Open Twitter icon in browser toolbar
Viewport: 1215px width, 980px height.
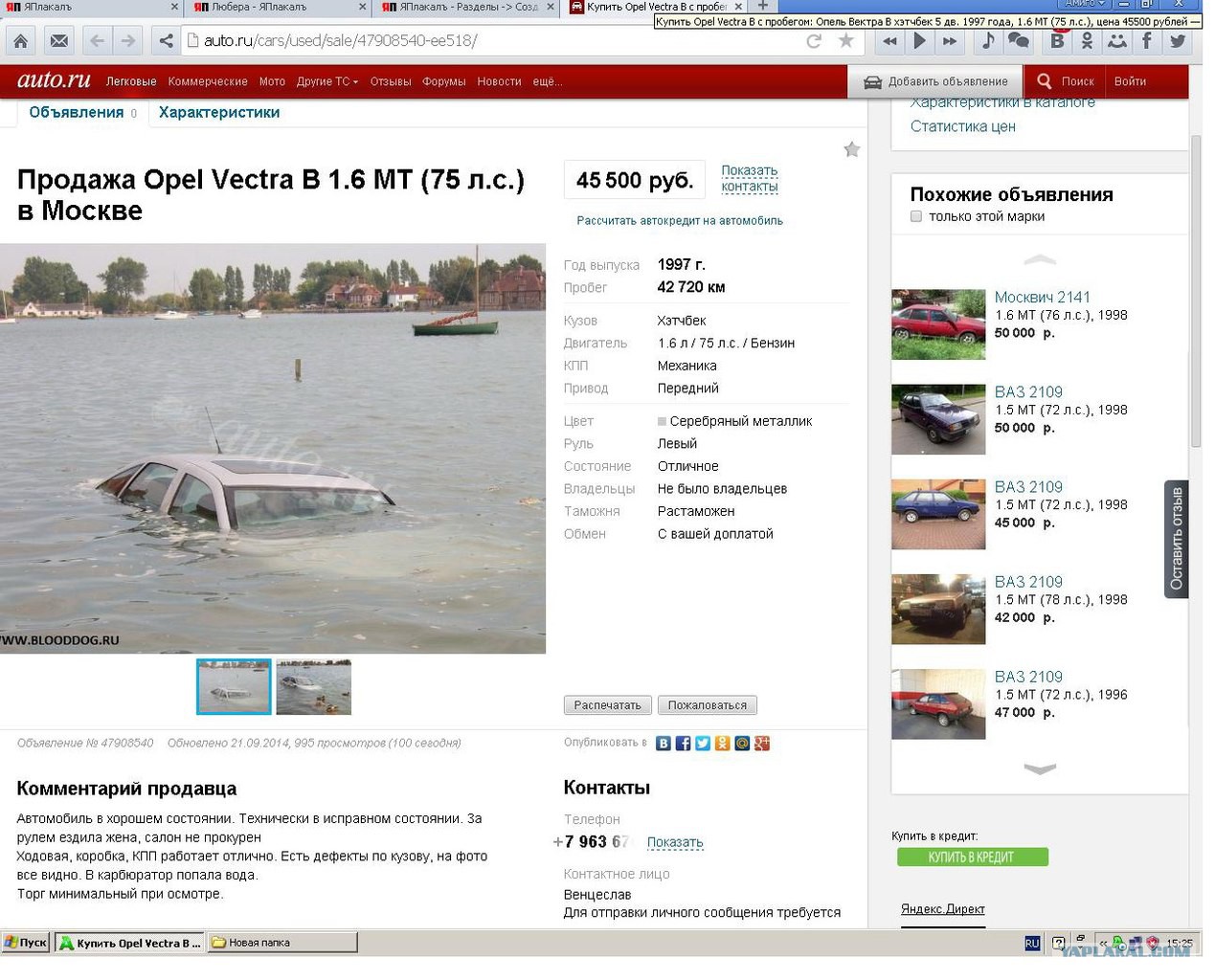(x=1178, y=41)
